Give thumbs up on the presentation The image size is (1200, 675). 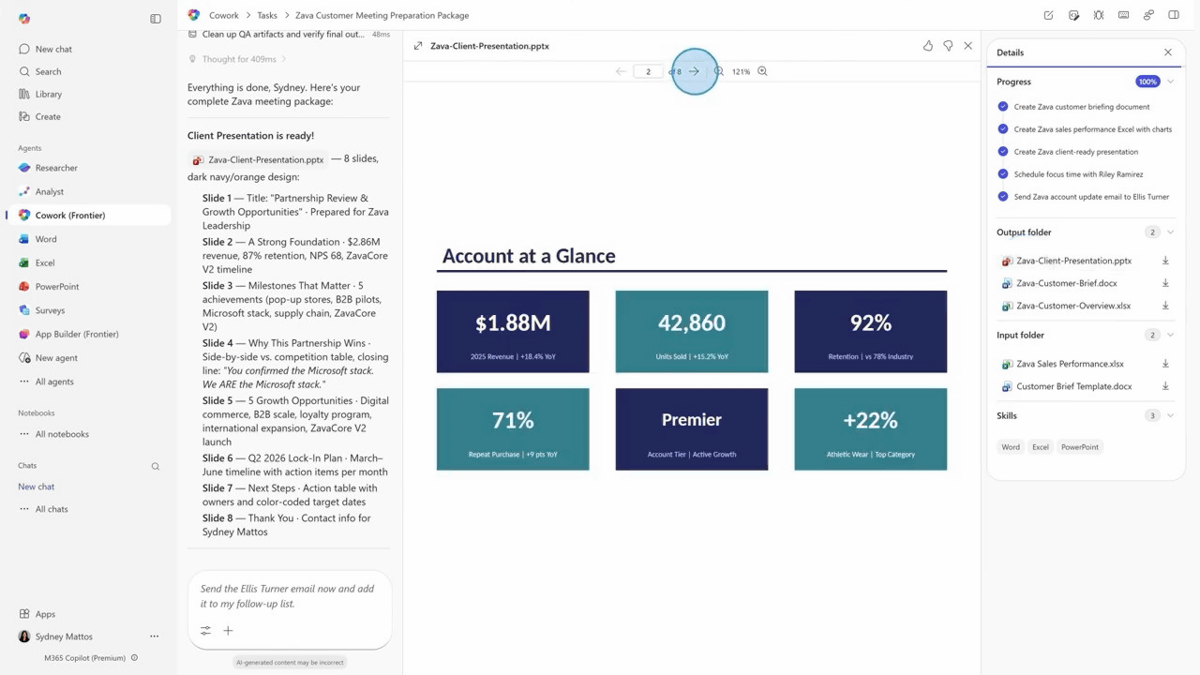click(928, 46)
